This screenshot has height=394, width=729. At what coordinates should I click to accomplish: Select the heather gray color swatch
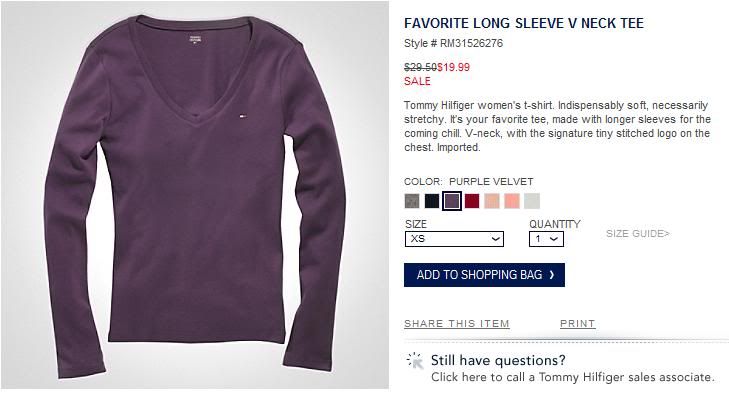pos(412,201)
